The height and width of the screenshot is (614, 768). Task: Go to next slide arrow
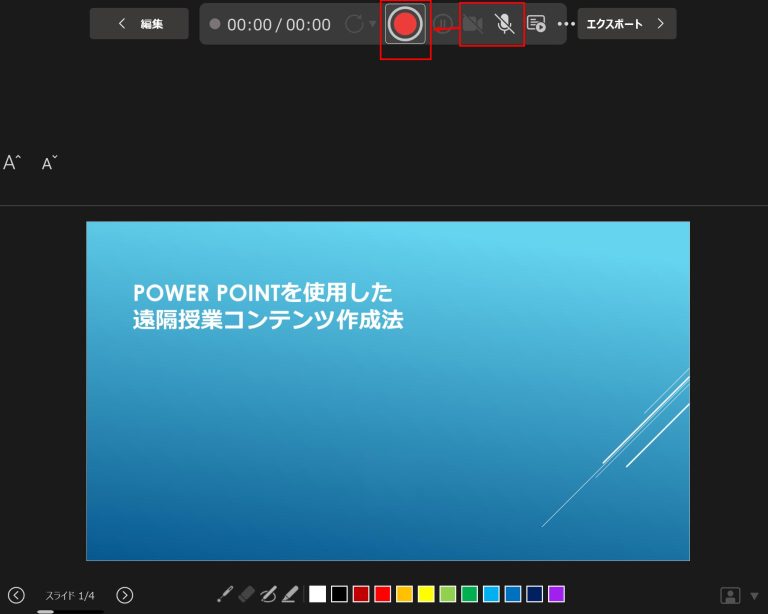tap(124, 595)
